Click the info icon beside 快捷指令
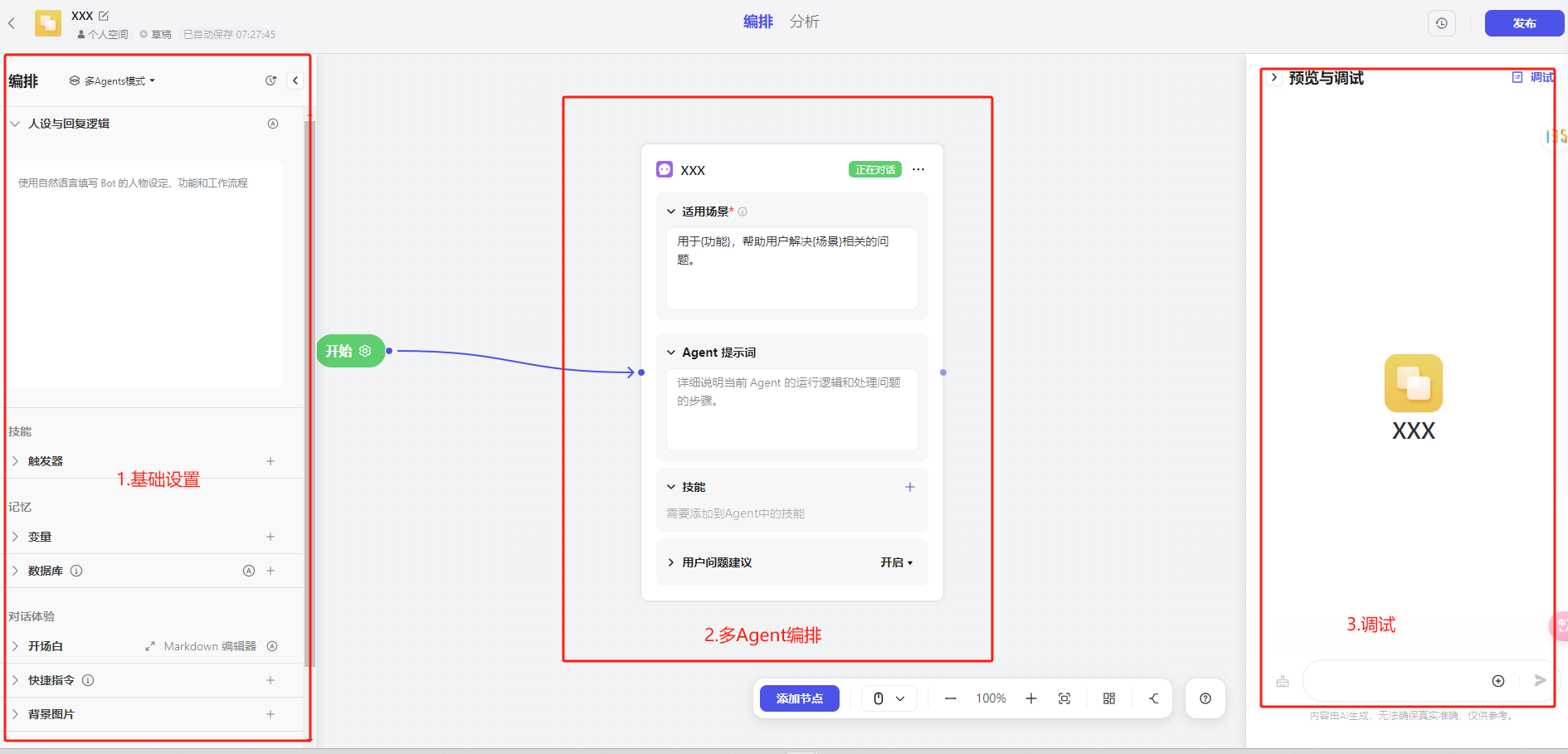The width and height of the screenshot is (1568, 754). [88, 680]
